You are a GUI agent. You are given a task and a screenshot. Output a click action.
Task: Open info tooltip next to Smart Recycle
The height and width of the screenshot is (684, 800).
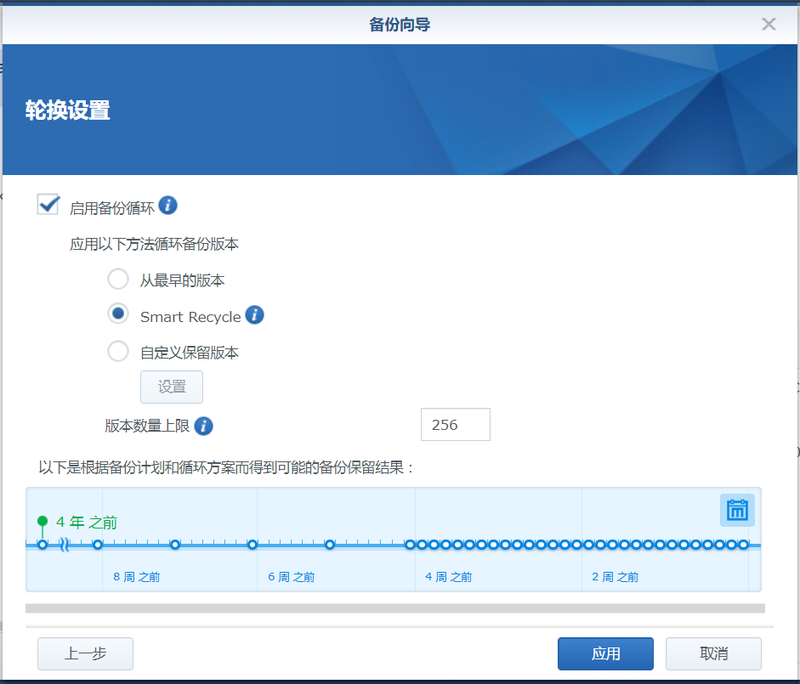254,316
